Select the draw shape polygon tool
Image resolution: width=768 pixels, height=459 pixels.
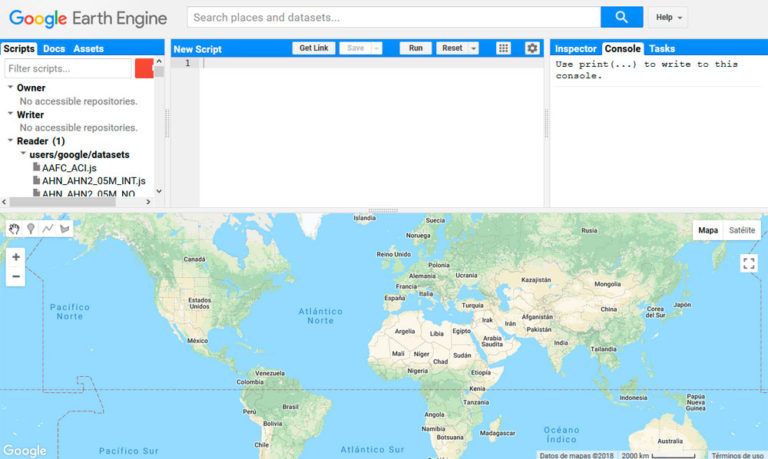64,229
